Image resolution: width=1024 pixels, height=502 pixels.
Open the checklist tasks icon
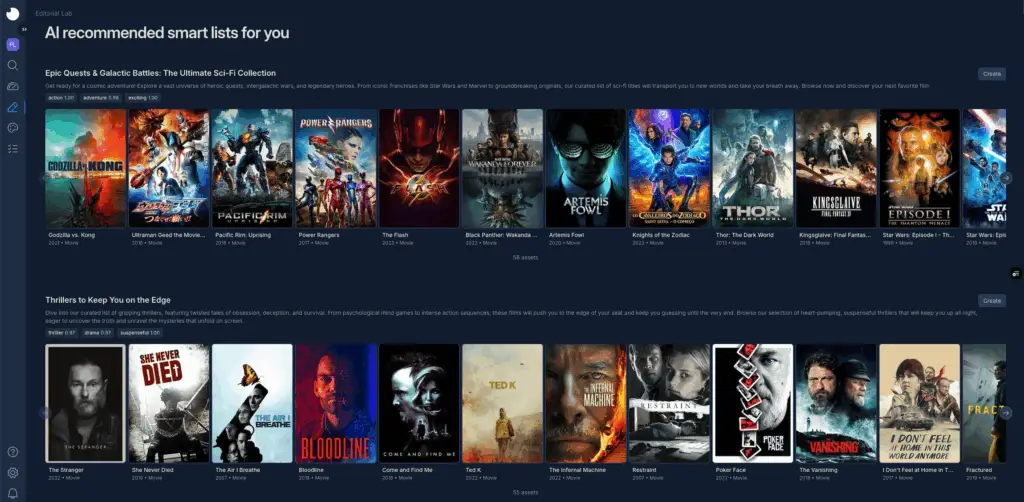click(x=12, y=149)
